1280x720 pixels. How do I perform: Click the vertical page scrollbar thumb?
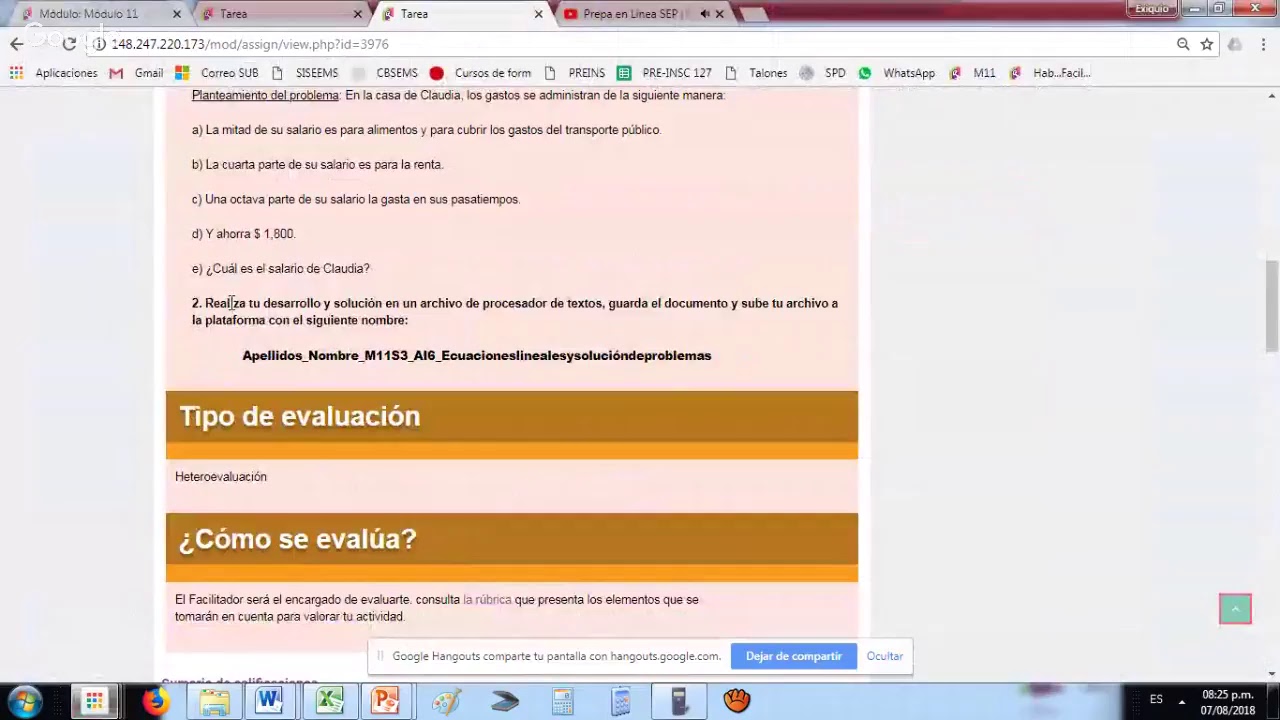(1271, 306)
